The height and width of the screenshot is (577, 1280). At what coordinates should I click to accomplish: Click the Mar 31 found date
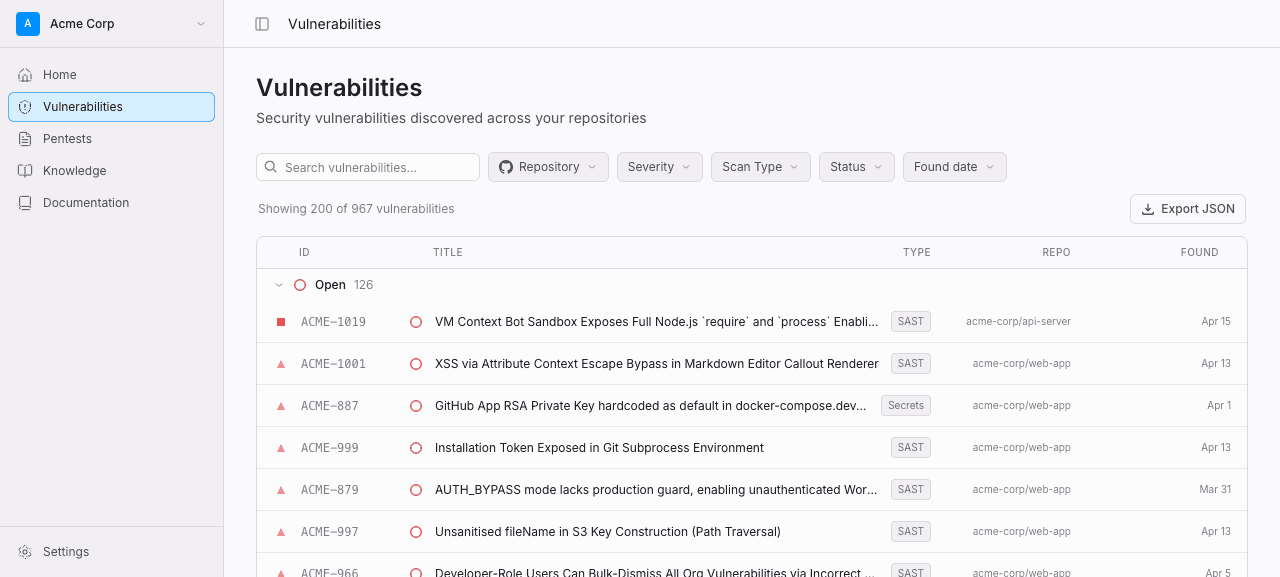(x=1215, y=490)
